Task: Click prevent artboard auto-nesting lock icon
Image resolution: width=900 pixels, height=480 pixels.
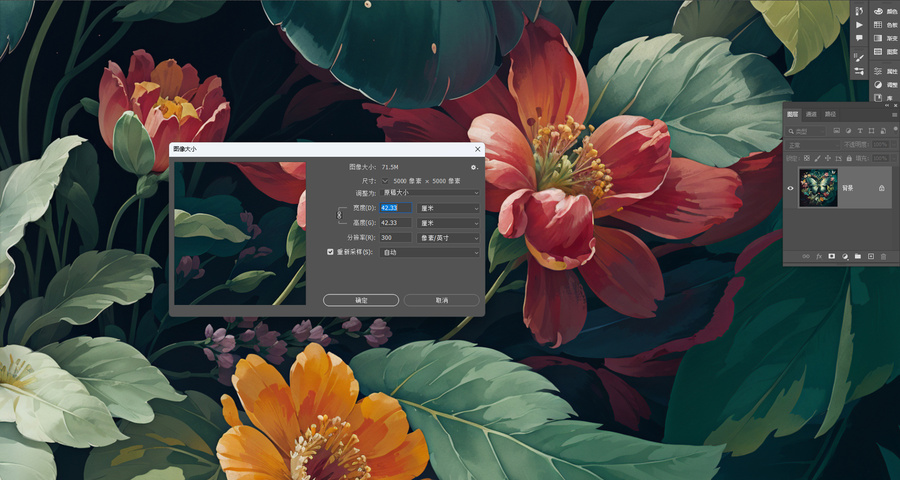Action: tap(837, 158)
